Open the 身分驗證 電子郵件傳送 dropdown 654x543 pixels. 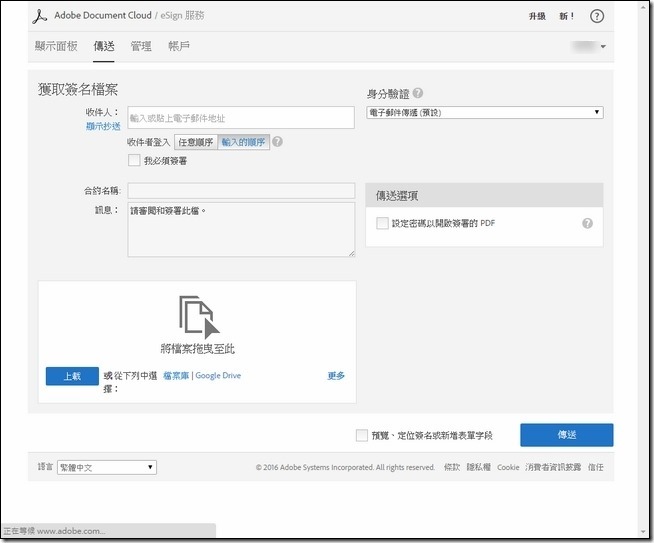(x=485, y=112)
